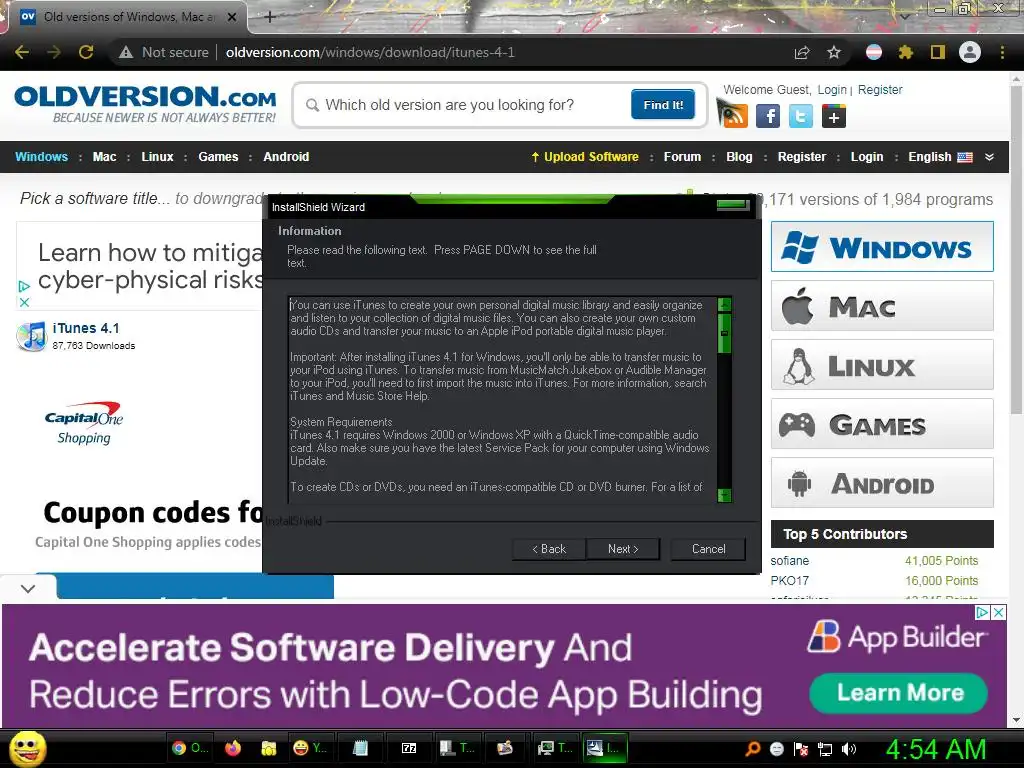Open the file folder taskbar icon
The width and height of the screenshot is (1024, 768).
[268, 748]
